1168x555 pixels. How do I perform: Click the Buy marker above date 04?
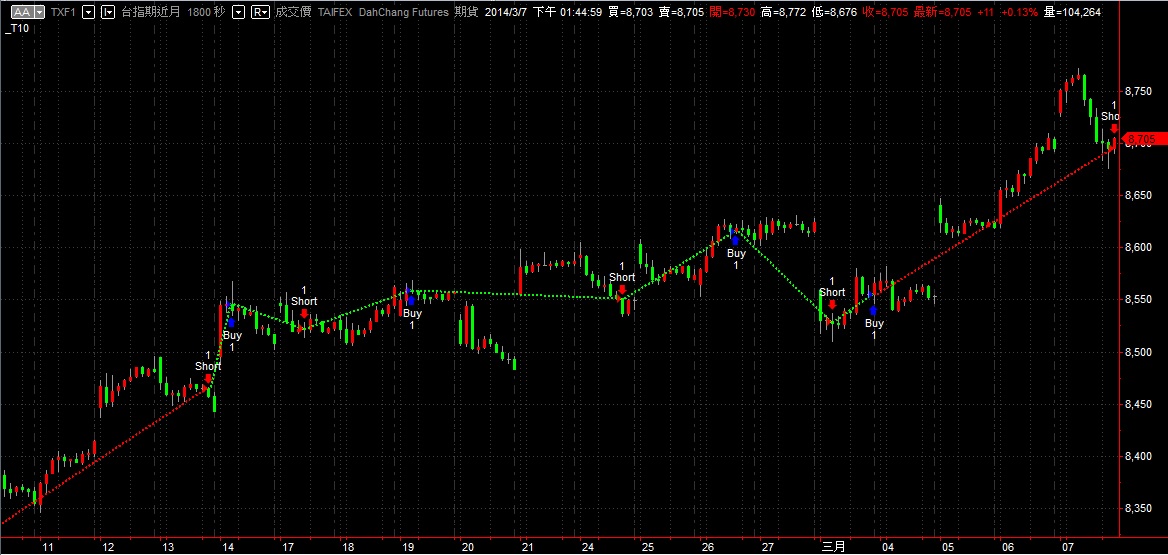(874, 323)
